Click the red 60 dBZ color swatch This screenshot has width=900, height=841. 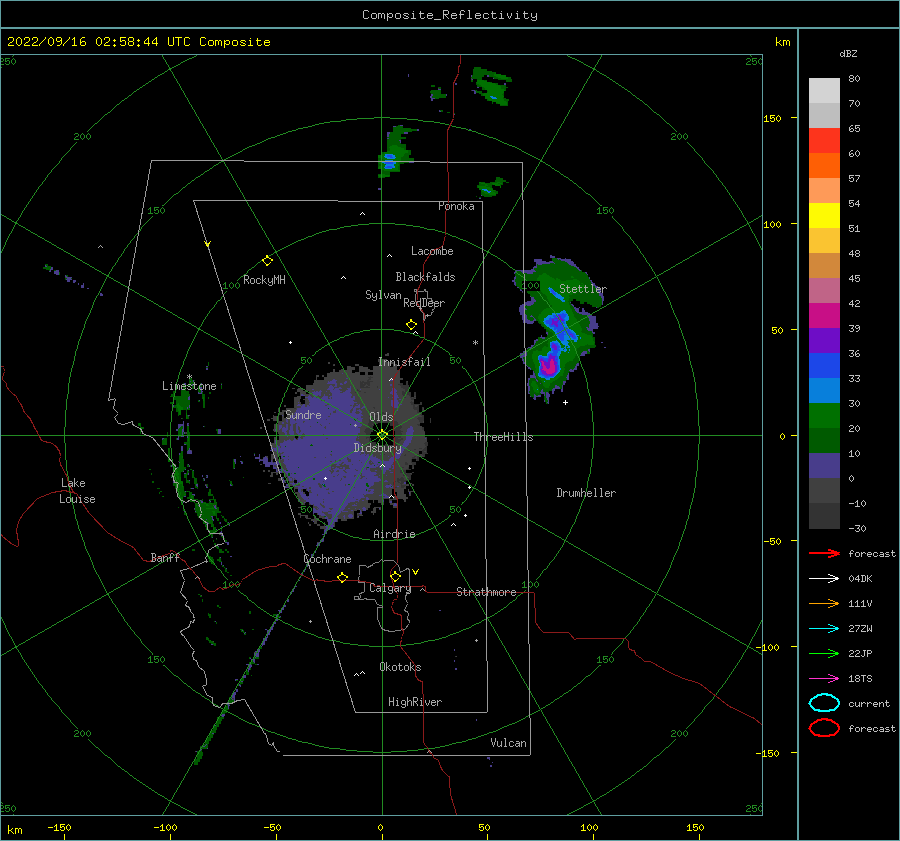coord(824,141)
